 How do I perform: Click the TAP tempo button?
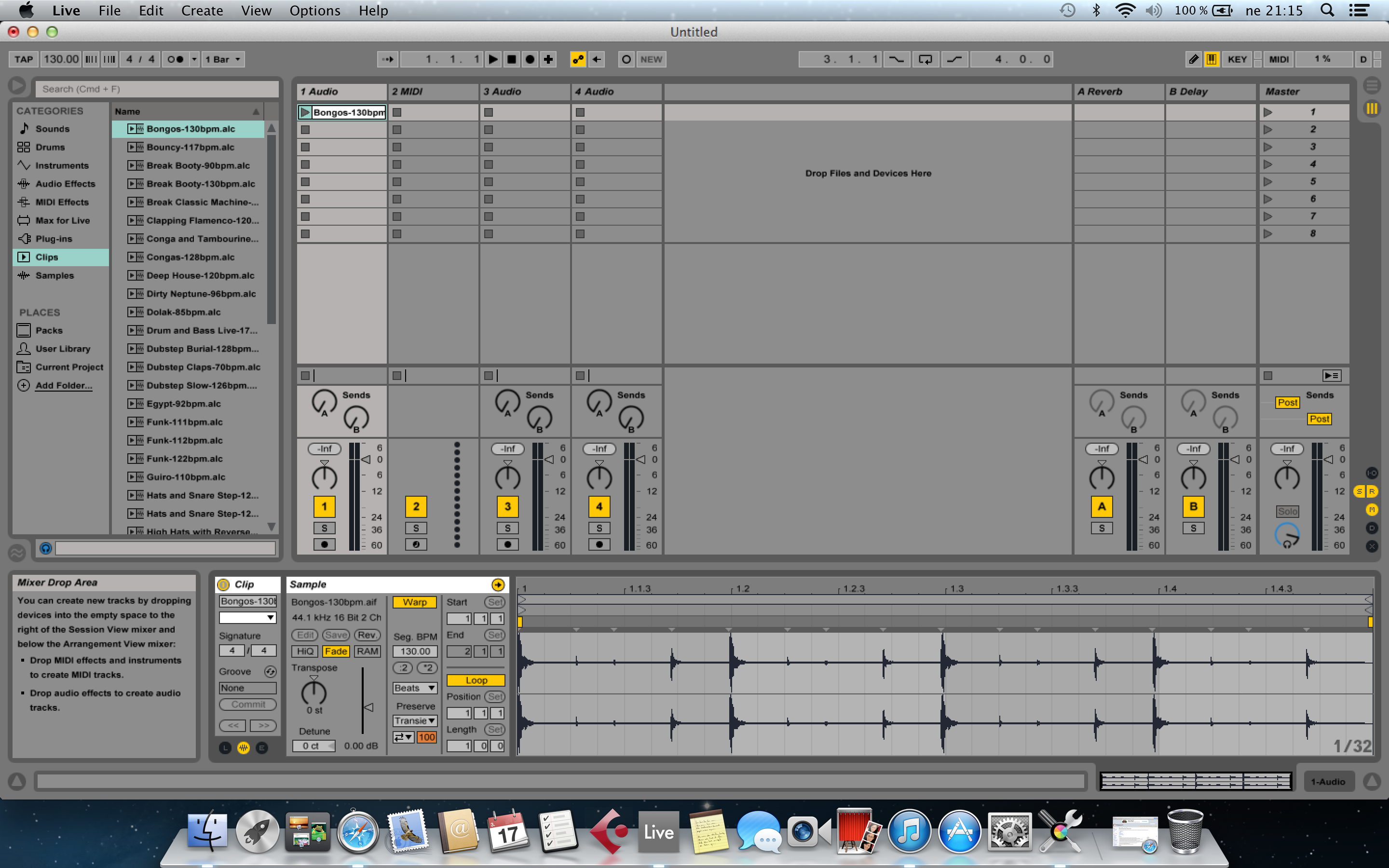pos(24,59)
